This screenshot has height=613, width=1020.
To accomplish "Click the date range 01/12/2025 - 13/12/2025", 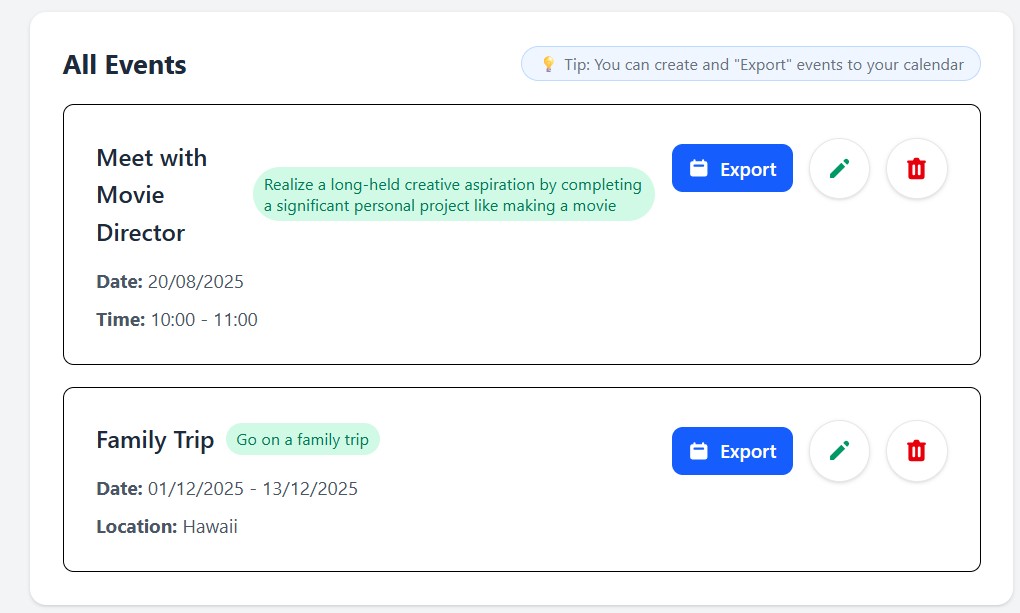I will (253, 489).
